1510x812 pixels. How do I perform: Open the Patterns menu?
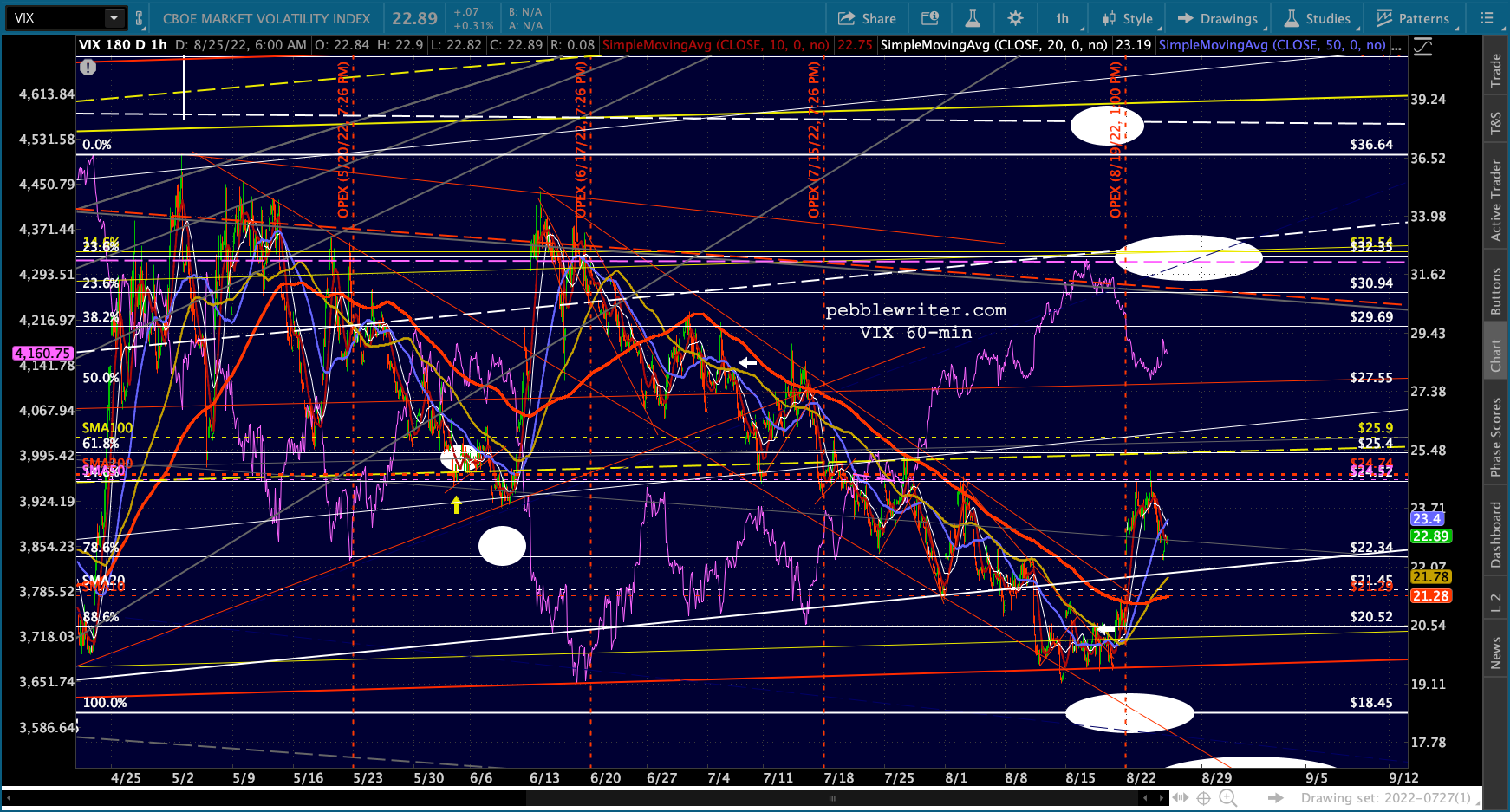[1413, 18]
